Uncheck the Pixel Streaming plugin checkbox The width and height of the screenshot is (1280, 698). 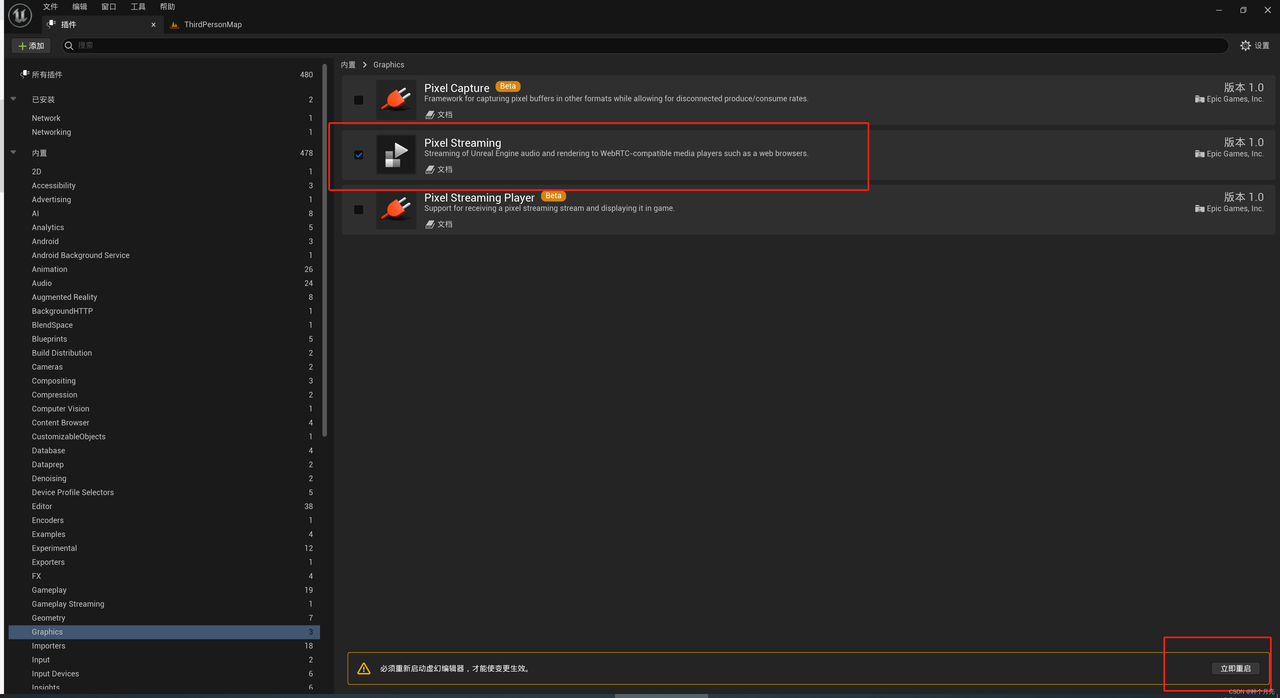359,155
